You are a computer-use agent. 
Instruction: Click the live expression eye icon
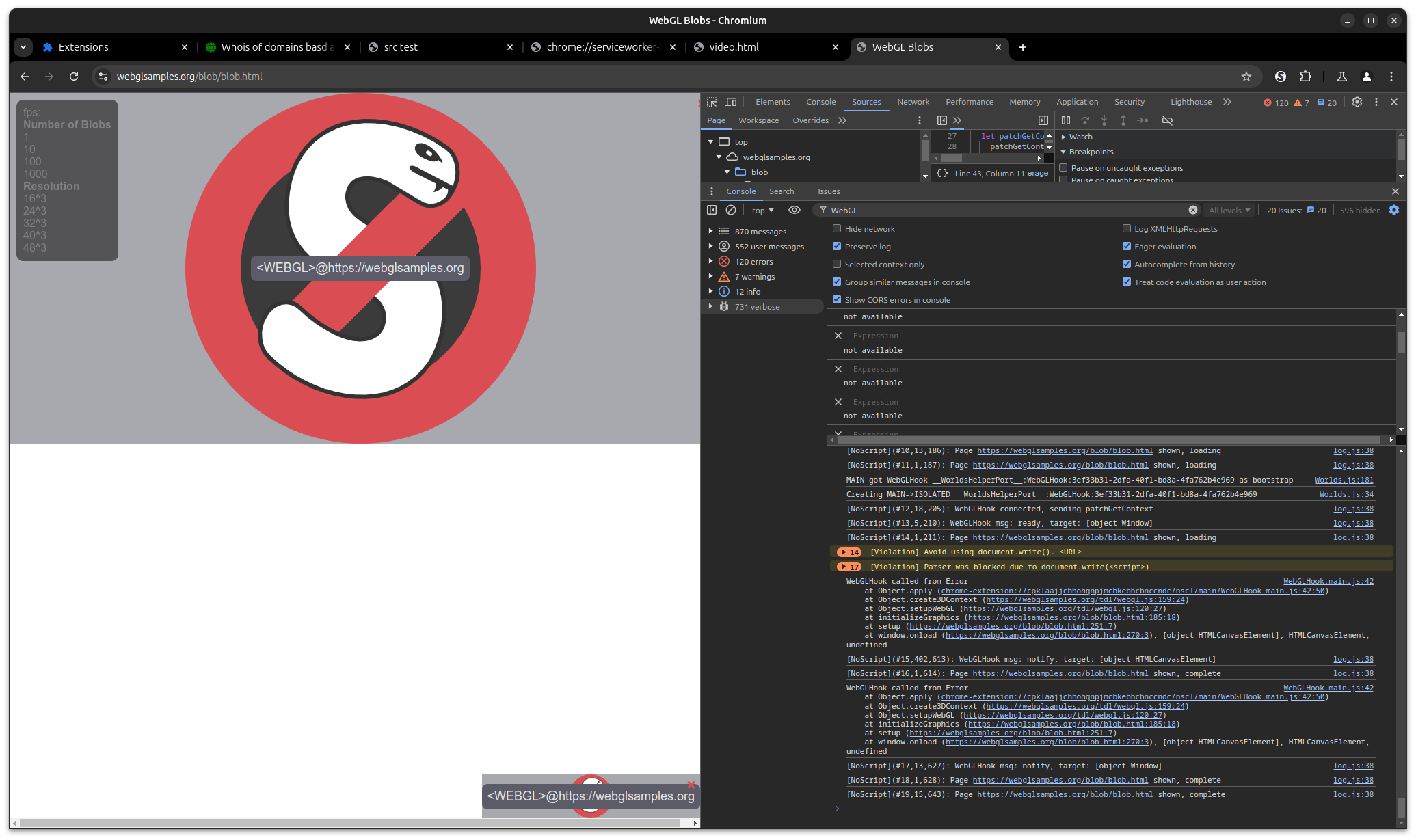pos(794,210)
